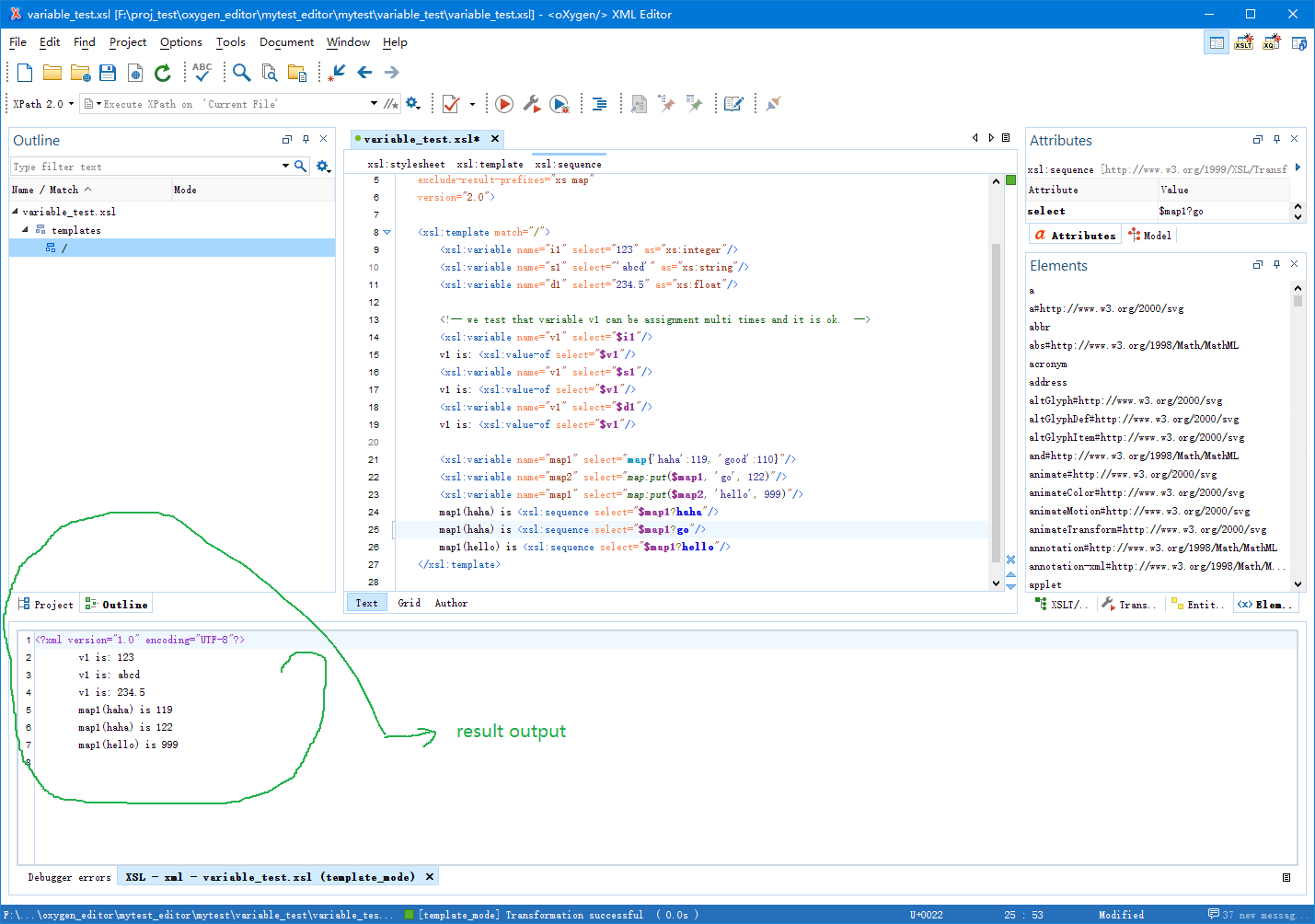This screenshot has height=924, width=1315.
Task: Open the File menu
Action: click(x=17, y=42)
